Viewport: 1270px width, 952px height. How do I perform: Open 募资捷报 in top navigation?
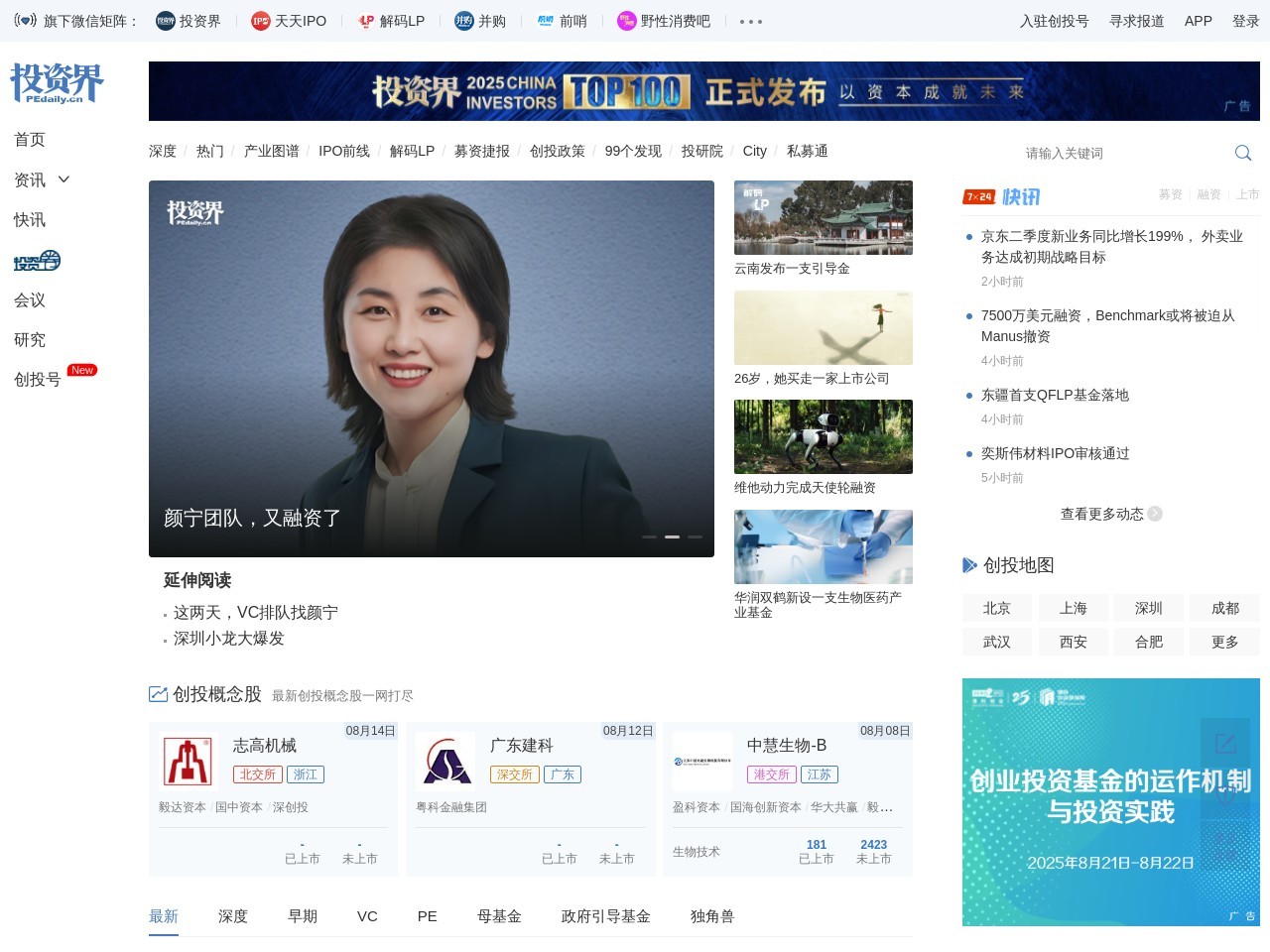pos(482,151)
